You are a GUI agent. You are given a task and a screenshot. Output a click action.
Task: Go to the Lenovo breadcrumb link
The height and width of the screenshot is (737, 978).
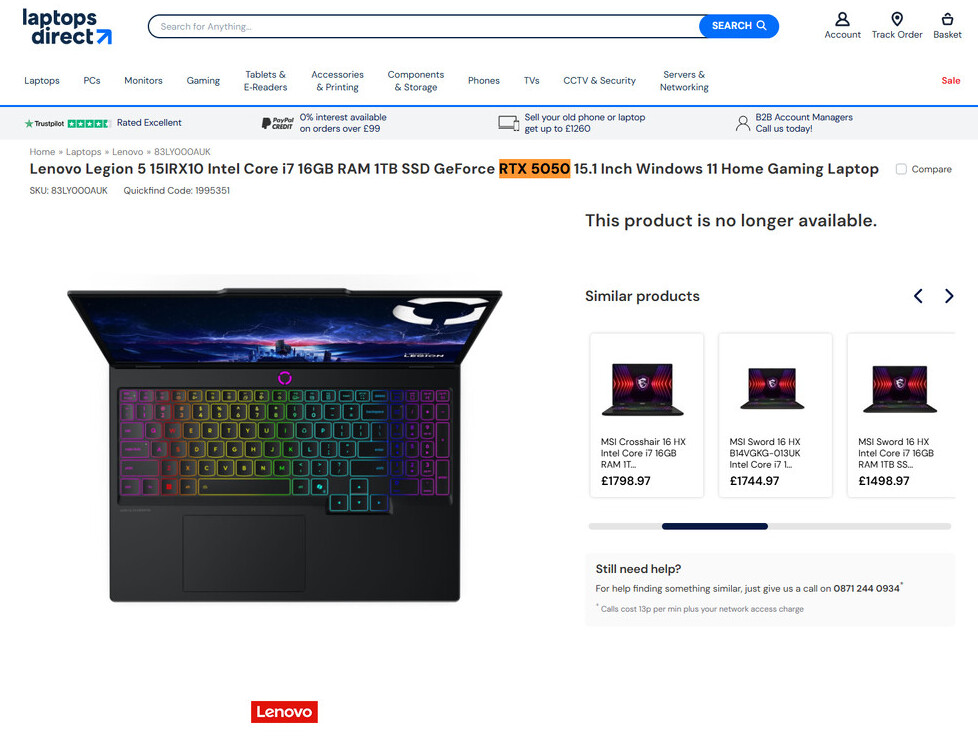click(x=127, y=152)
